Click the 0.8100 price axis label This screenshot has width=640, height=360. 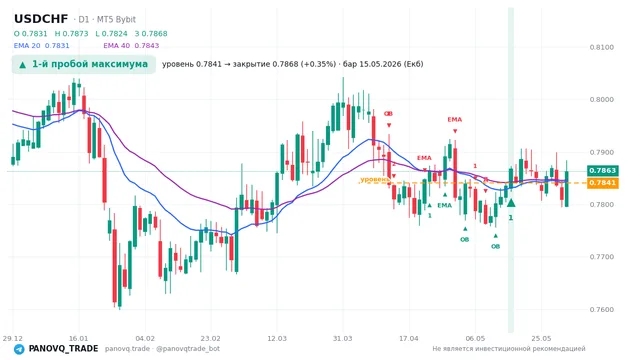pos(602,47)
